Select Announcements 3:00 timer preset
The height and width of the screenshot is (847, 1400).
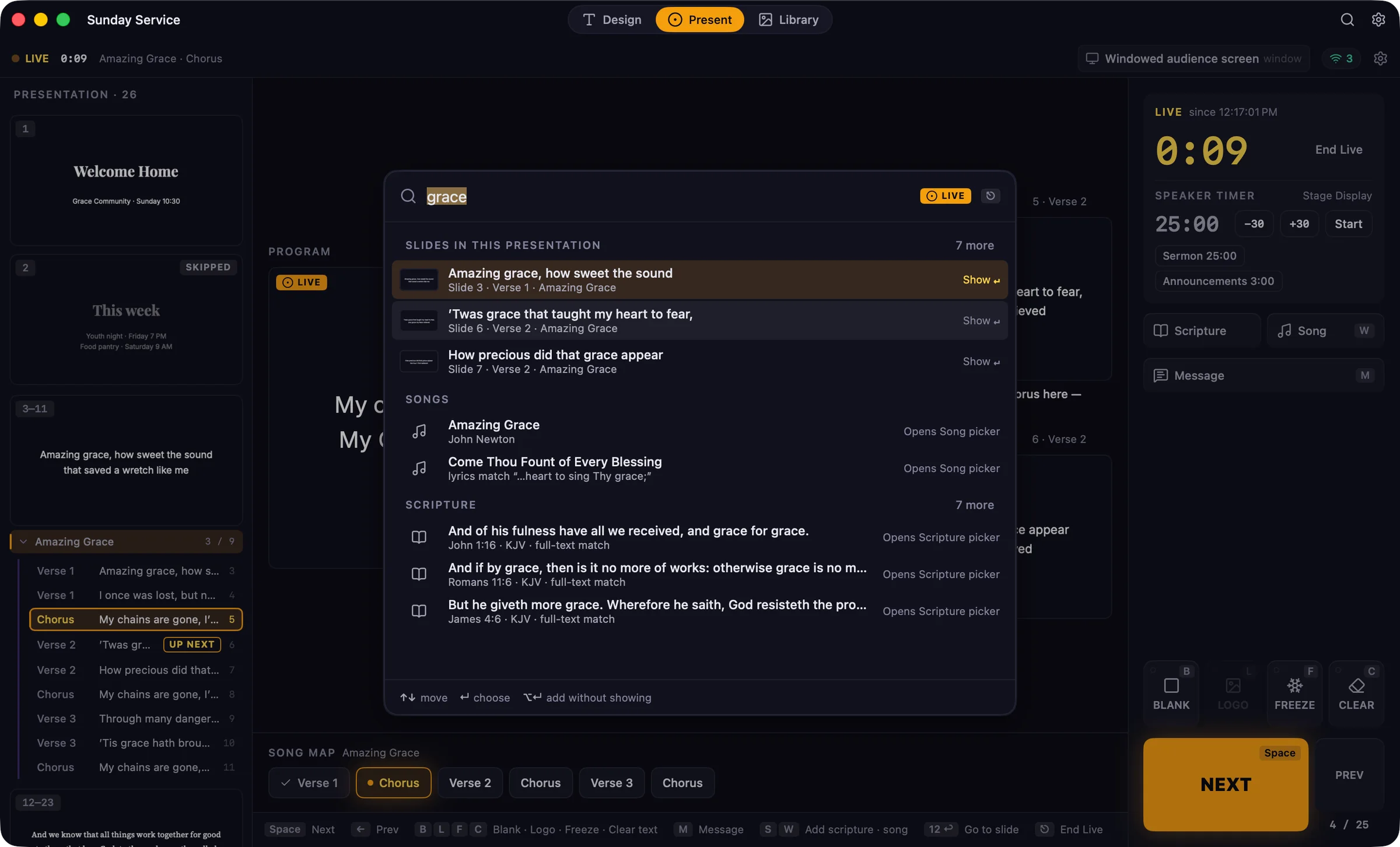(x=1218, y=281)
